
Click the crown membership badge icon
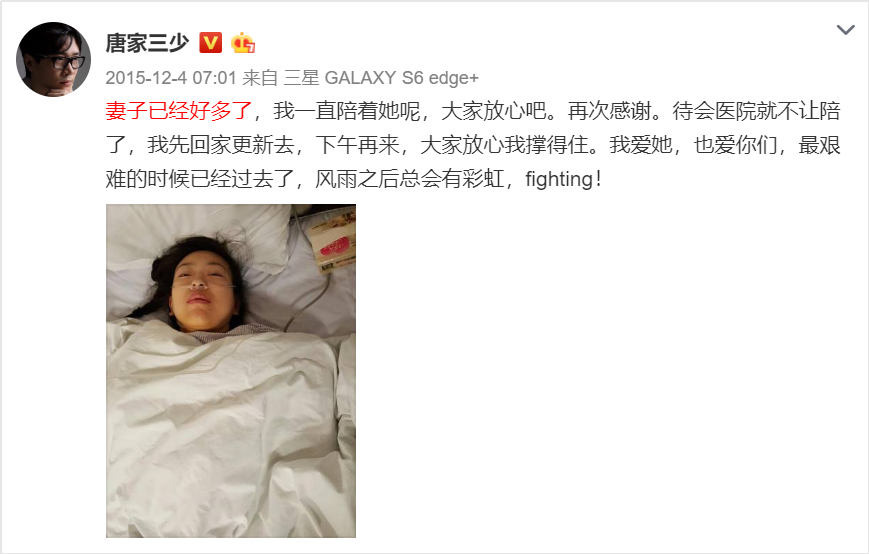pos(243,43)
